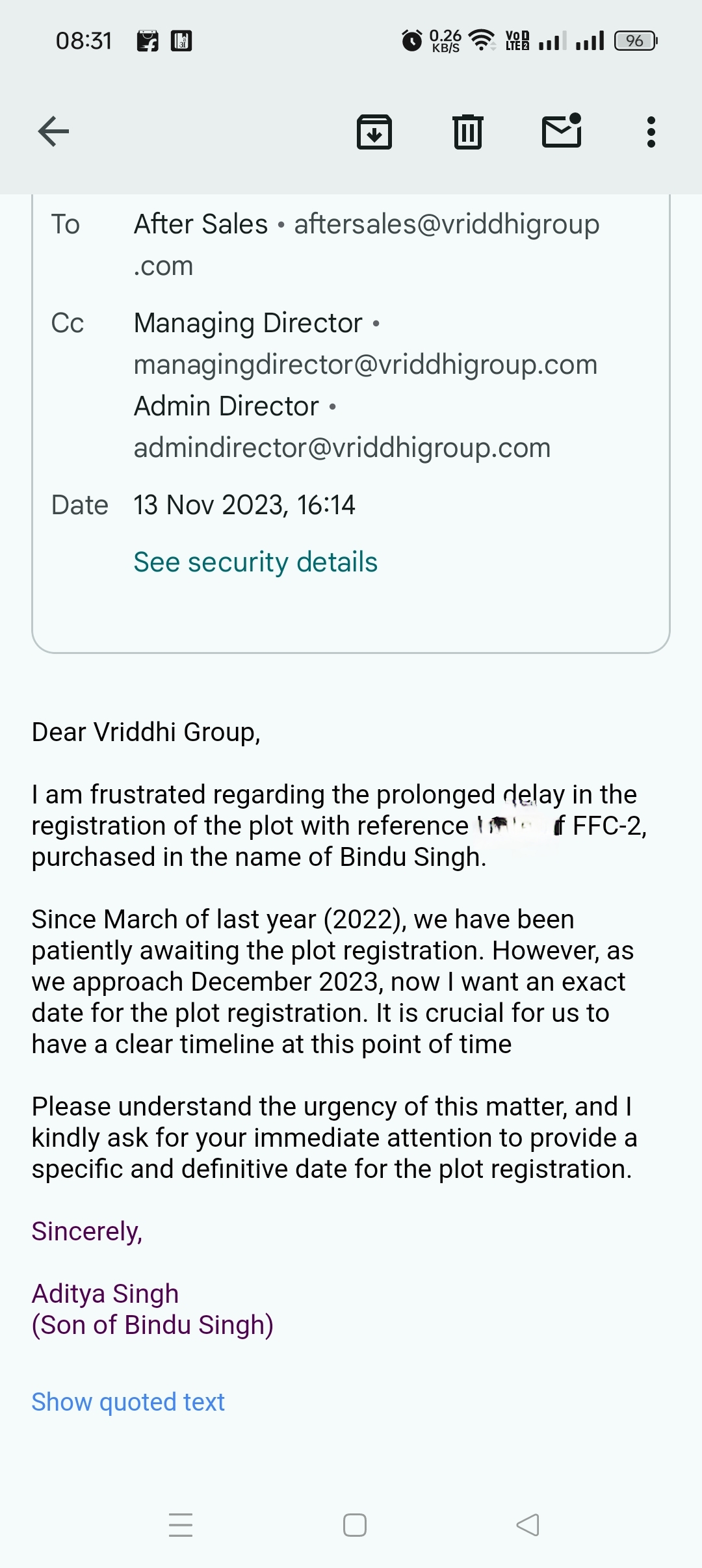Archive this email using the archive icon
The height and width of the screenshot is (1568, 702).
(374, 132)
